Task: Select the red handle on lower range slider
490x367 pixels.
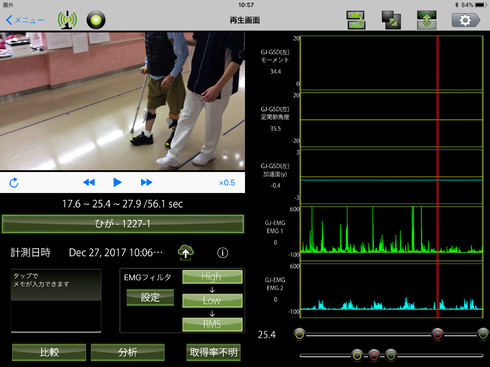Action: 374,355
